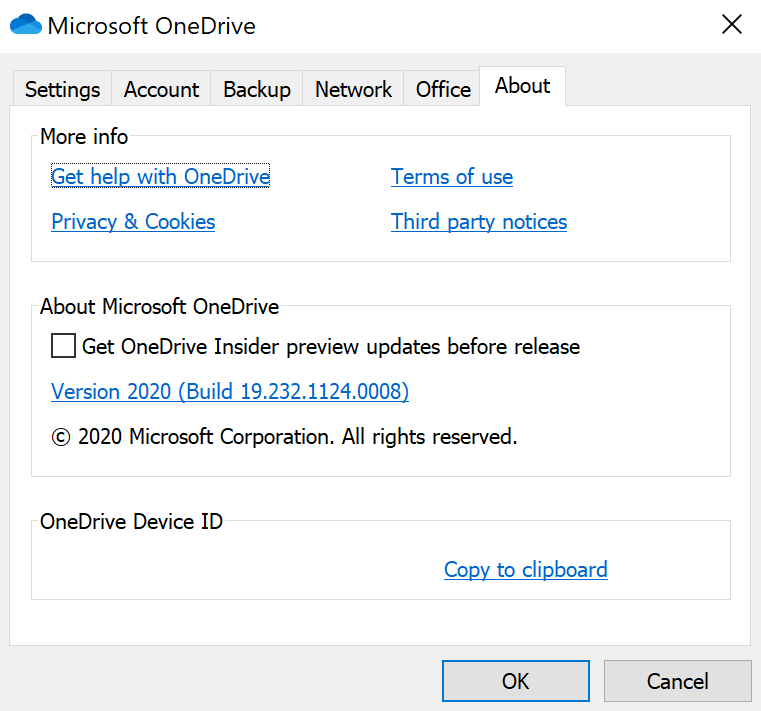This screenshot has width=761, height=711.
Task: Click the Microsoft OneDrive title bar text
Action: coord(151,26)
